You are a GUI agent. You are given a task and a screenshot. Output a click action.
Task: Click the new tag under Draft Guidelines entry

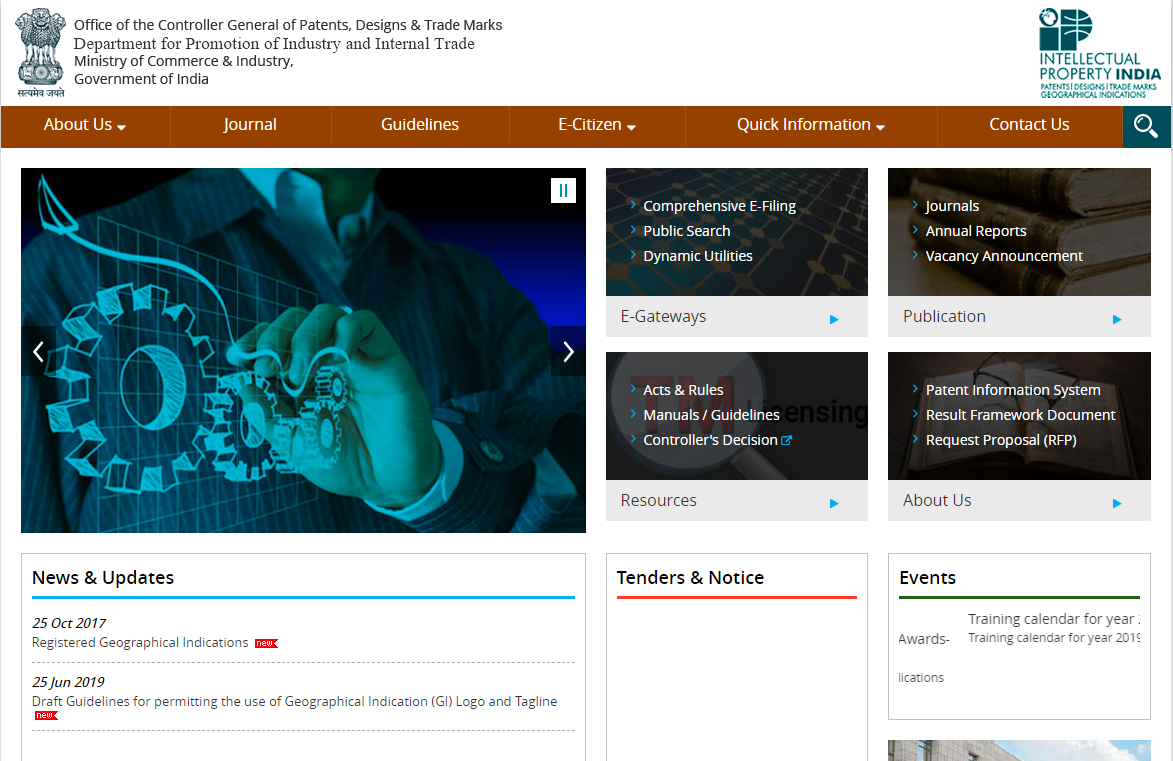pos(45,715)
